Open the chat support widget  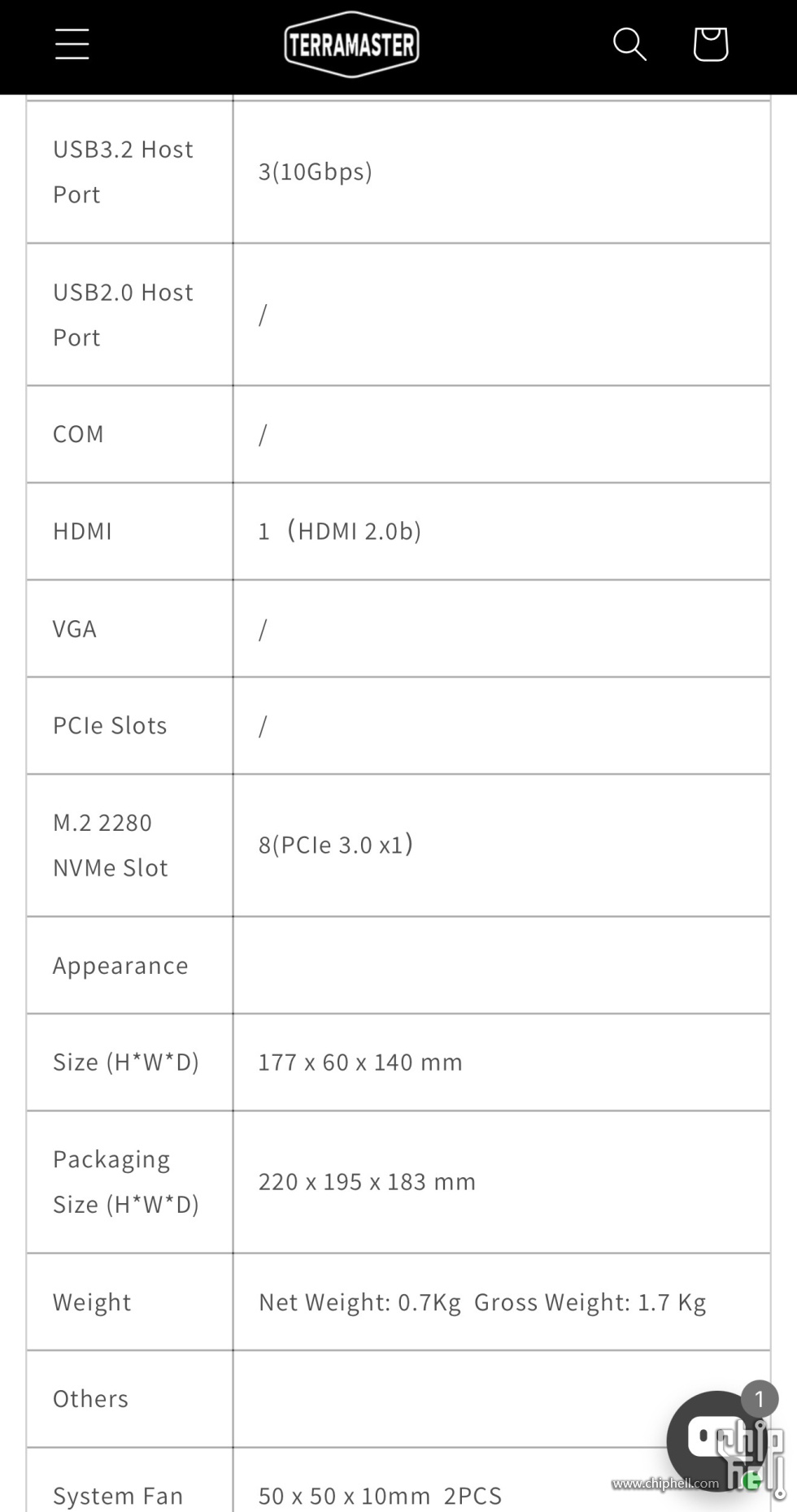click(709, 1439)
